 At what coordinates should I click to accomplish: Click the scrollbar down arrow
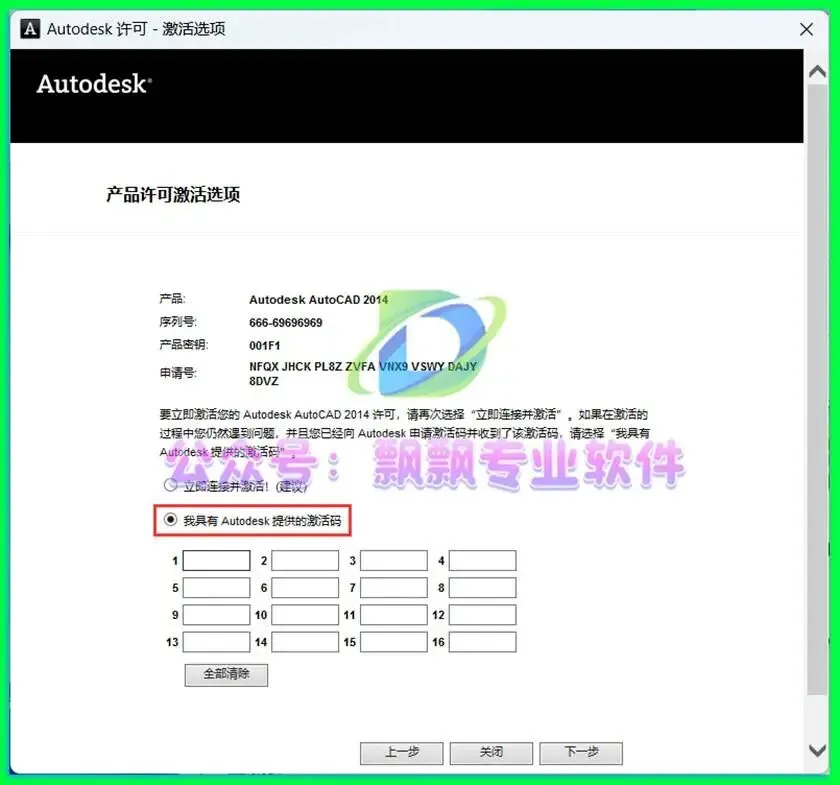tap(817, 750)
